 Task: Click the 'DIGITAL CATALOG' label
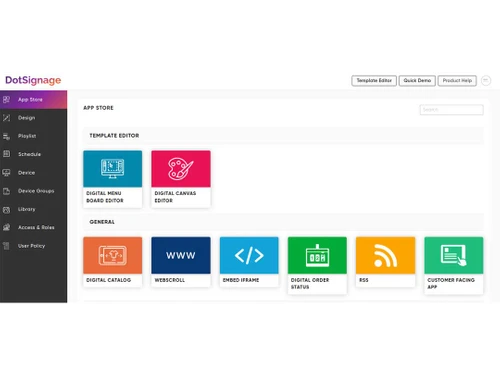(x=108, y=280)
